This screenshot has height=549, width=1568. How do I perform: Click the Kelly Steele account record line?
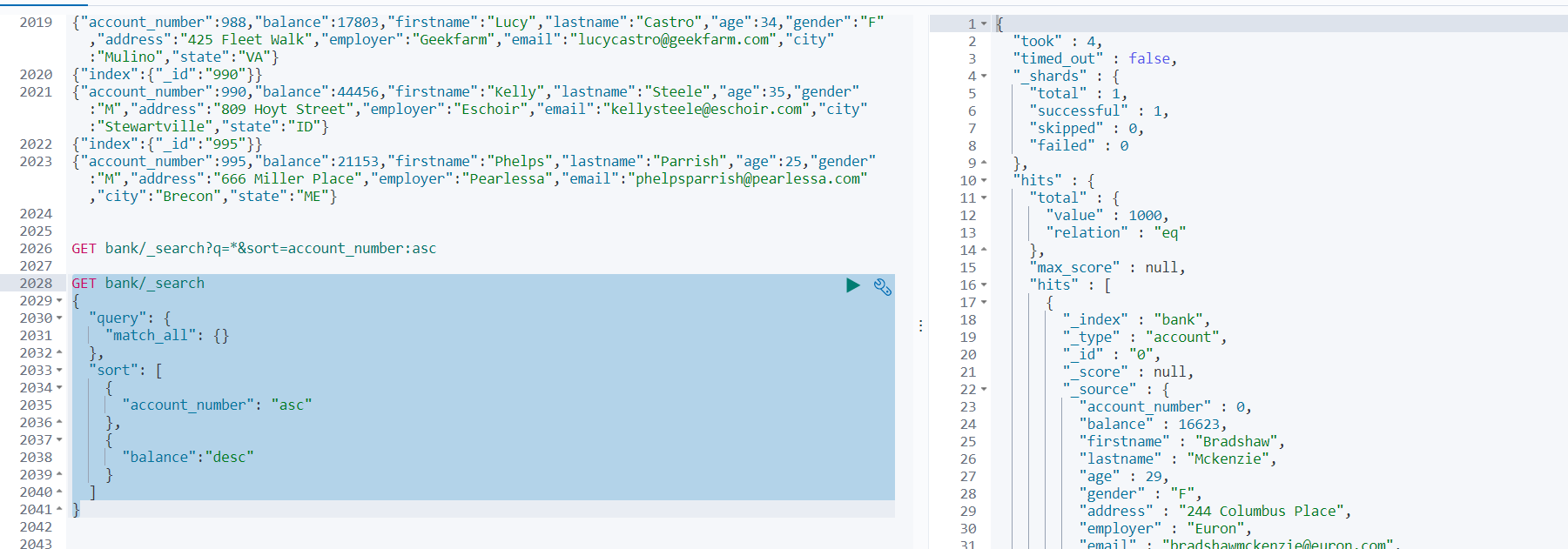[470, 110]
